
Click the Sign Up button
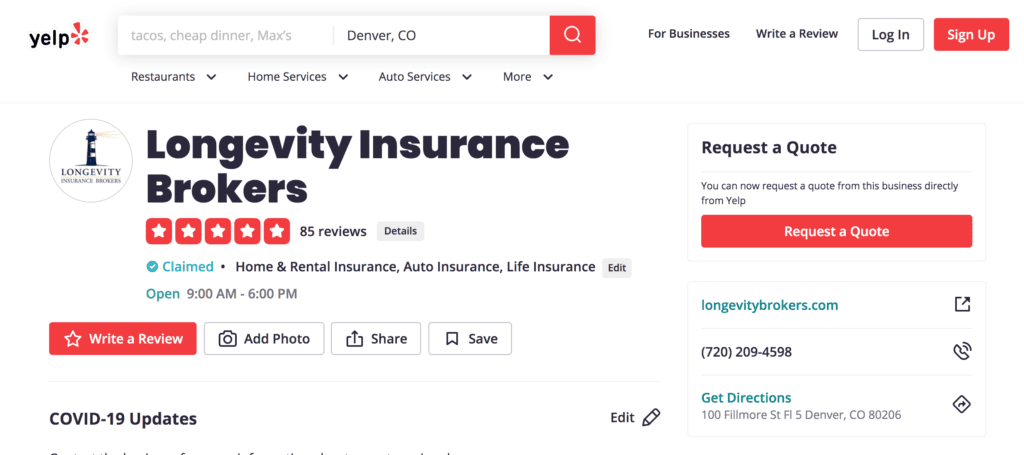point(971,35)
